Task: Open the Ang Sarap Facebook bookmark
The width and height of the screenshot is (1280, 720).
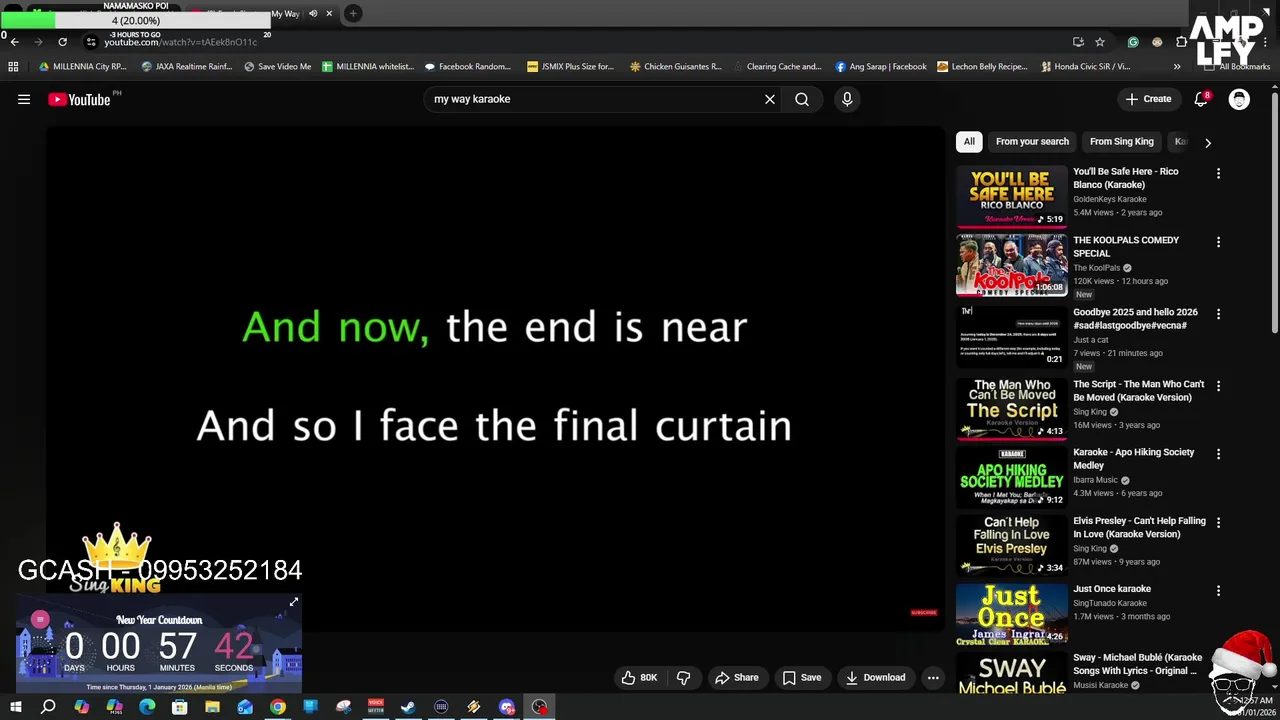Action: (881, 67)
